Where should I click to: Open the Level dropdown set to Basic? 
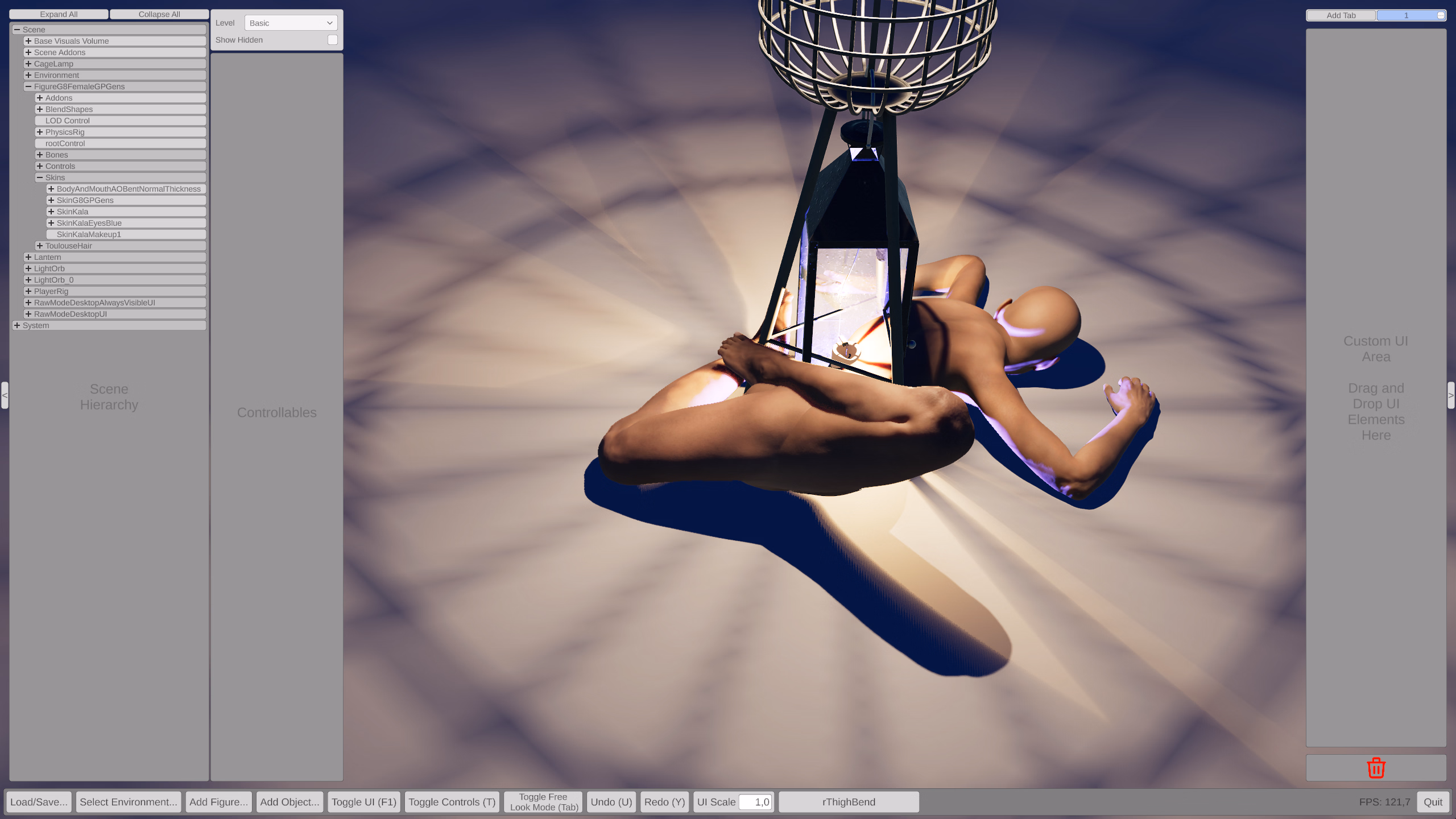coord(291,23)
